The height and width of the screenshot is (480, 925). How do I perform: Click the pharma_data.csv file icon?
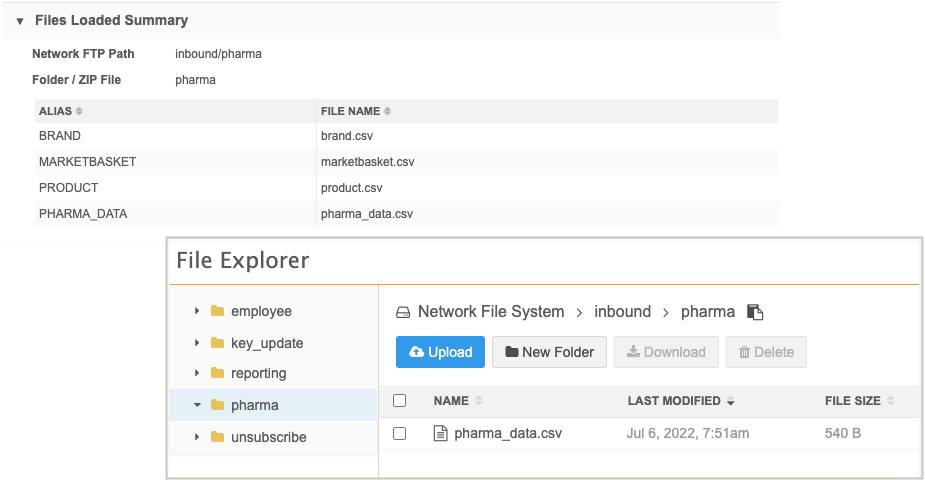[439, 433]
